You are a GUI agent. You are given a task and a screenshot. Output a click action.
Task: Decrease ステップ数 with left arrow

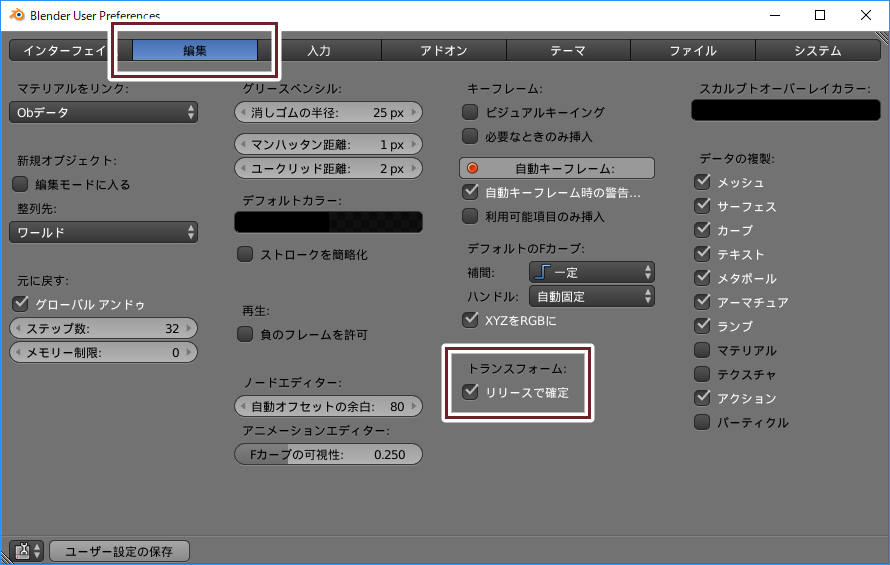(x=18, y=328)
